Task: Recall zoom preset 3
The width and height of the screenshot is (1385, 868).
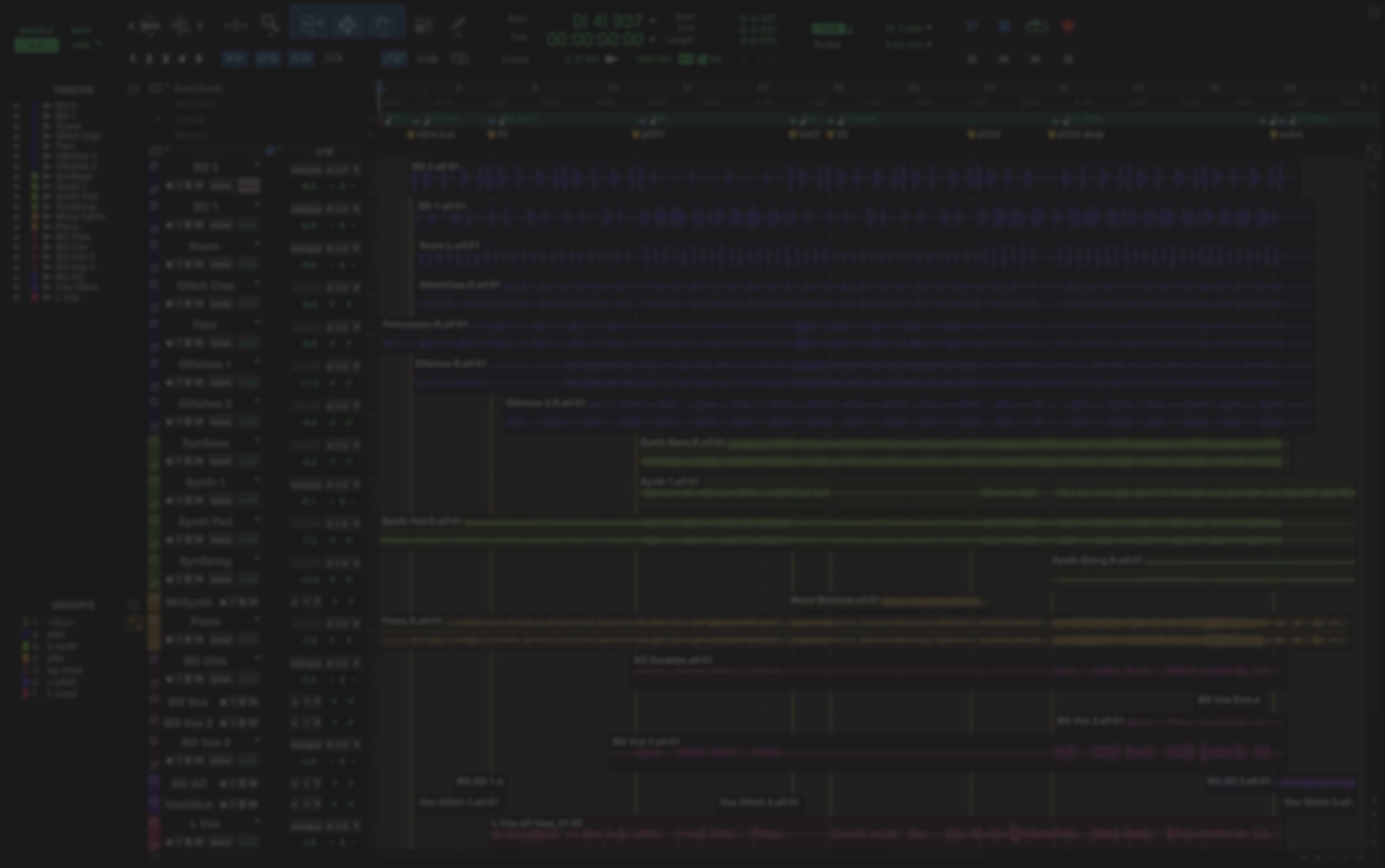Action: [166, 59]
